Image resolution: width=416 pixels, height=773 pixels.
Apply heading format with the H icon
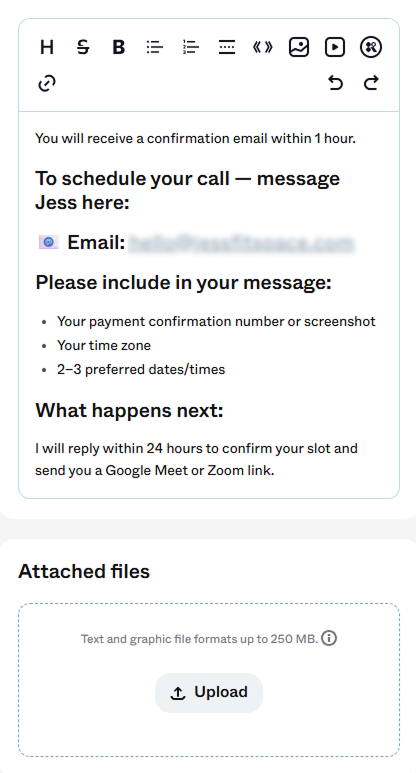tap(47, 47)
